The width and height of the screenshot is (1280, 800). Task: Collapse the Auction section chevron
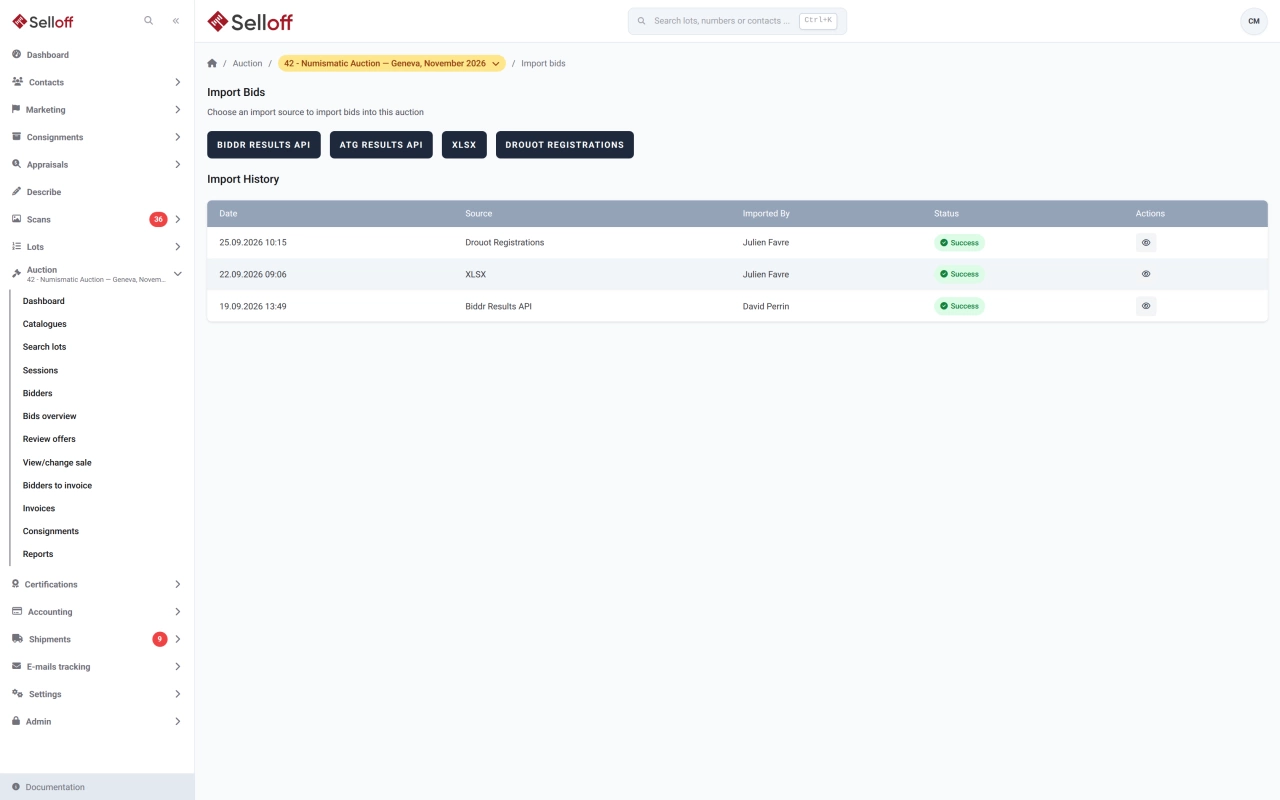[178, 274]
